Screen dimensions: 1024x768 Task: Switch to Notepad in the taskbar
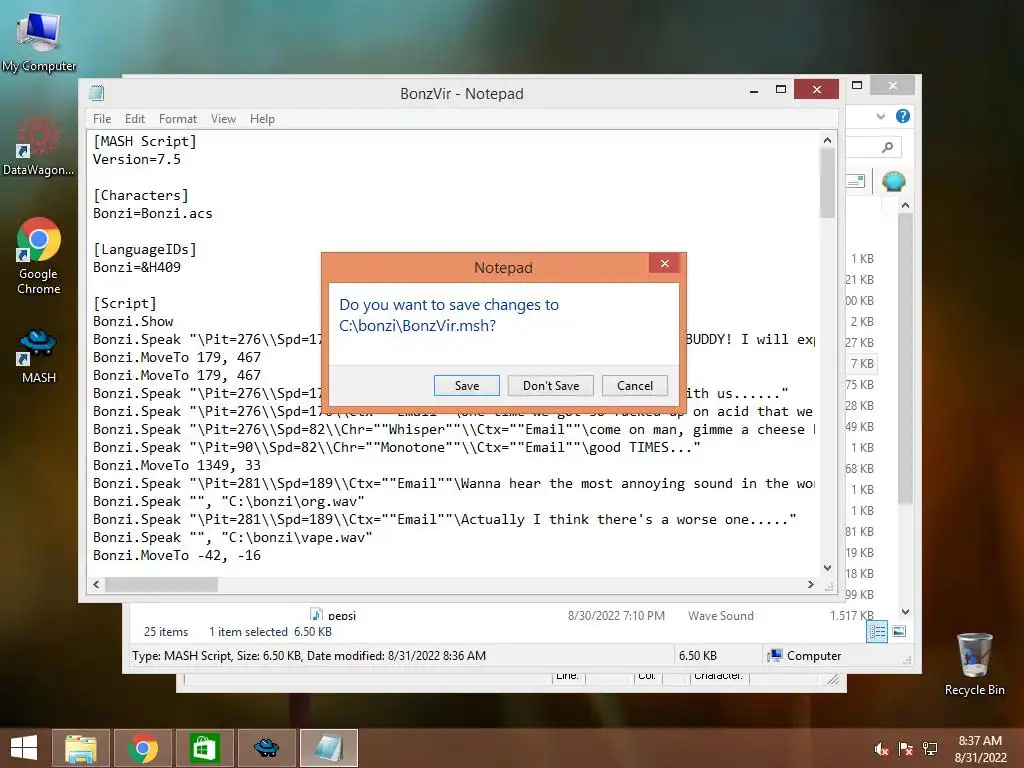328,748
